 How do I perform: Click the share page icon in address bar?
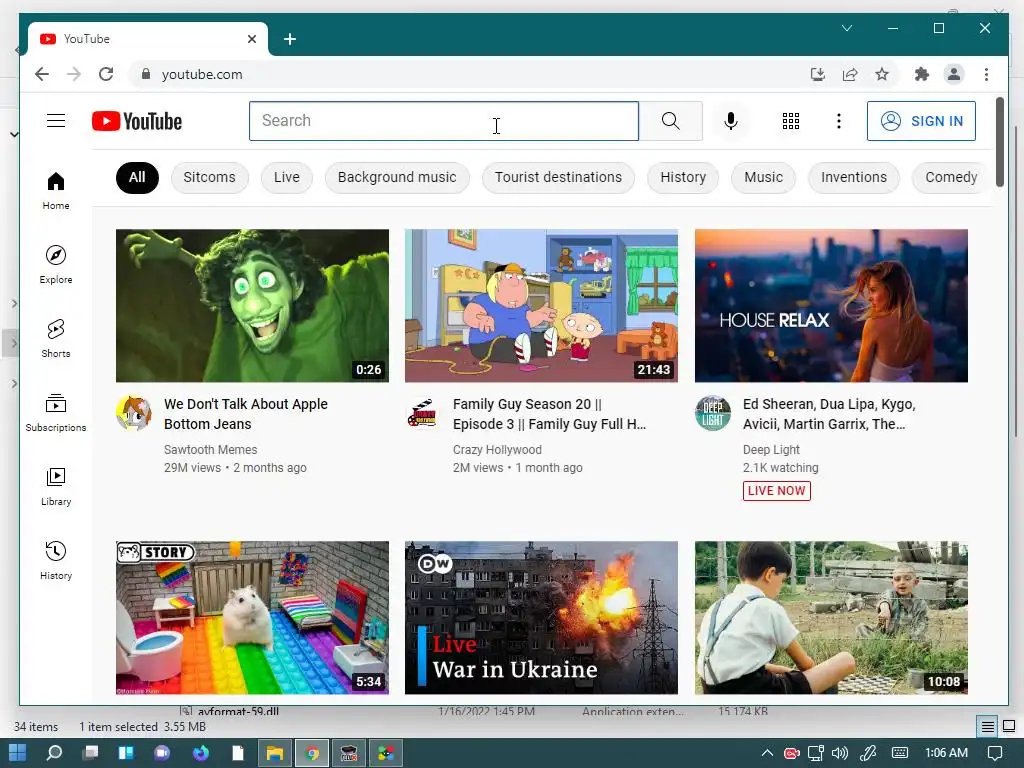[850, 74]
